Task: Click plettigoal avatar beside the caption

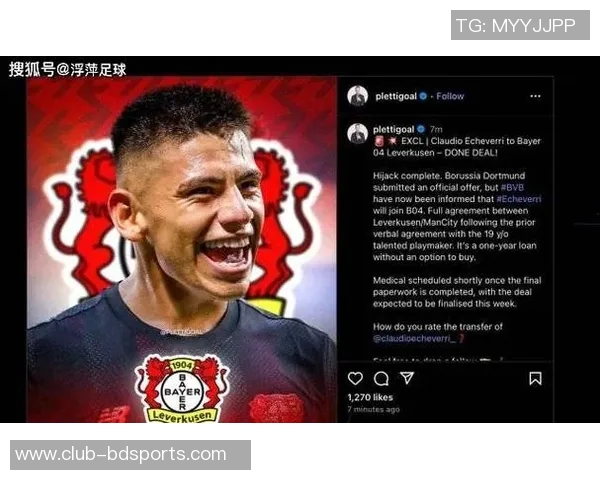Action: 357,134
